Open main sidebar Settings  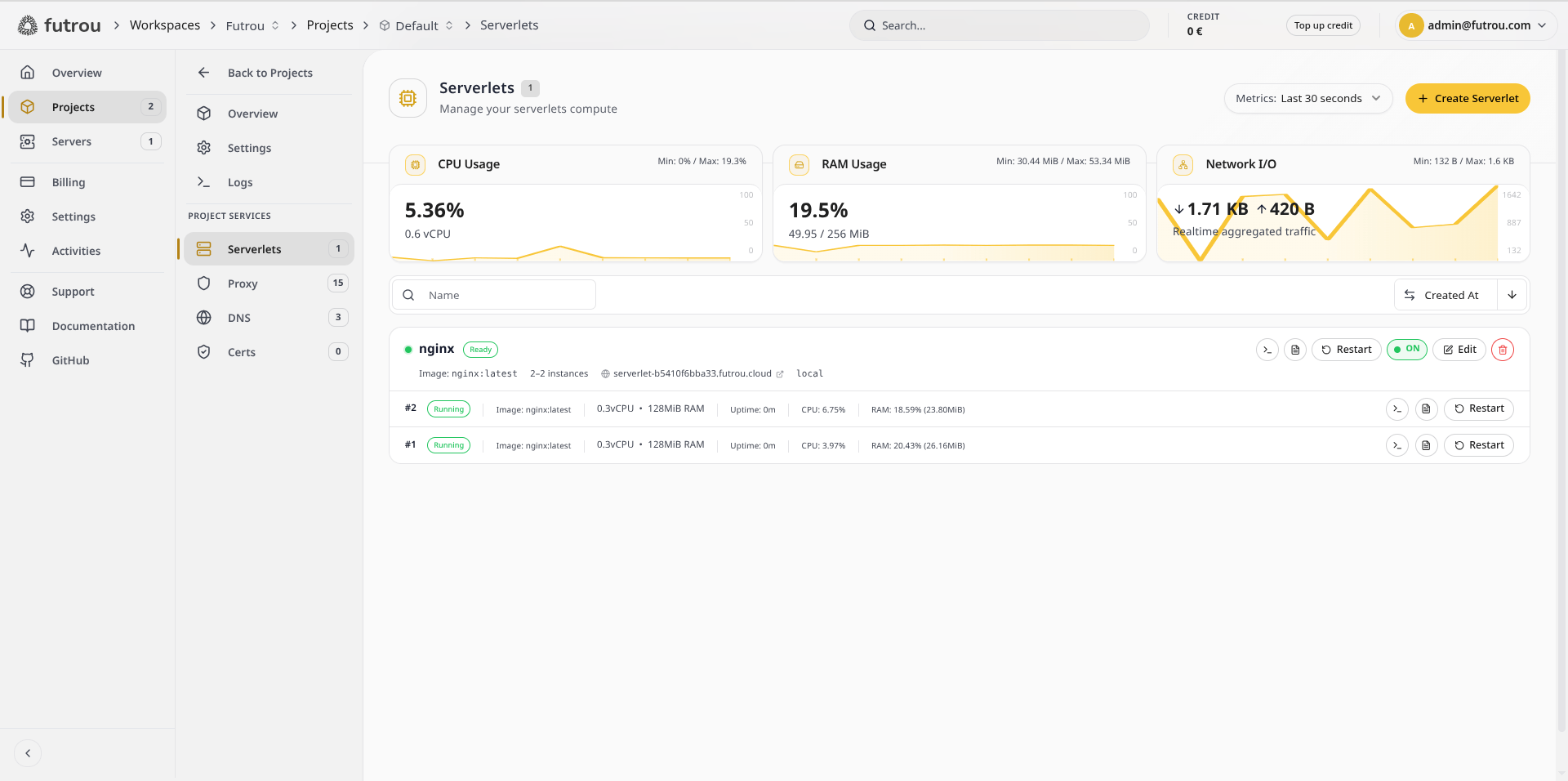tap(87, 216)
